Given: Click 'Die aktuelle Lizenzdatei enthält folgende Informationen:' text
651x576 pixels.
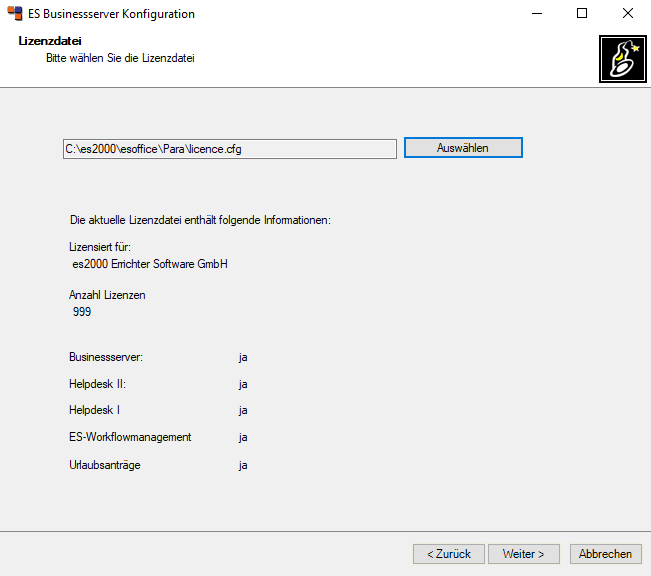Looking at the screenshot, I should pos(200,220).
